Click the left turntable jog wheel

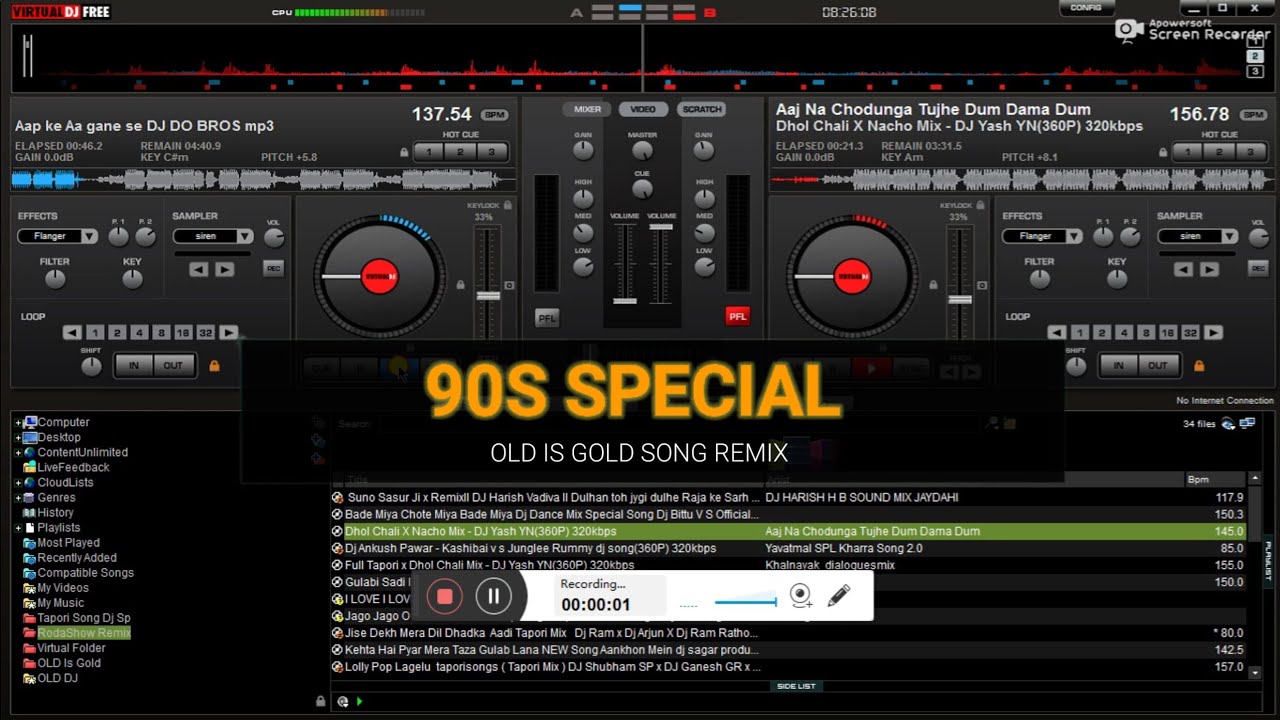pos(379,276)
